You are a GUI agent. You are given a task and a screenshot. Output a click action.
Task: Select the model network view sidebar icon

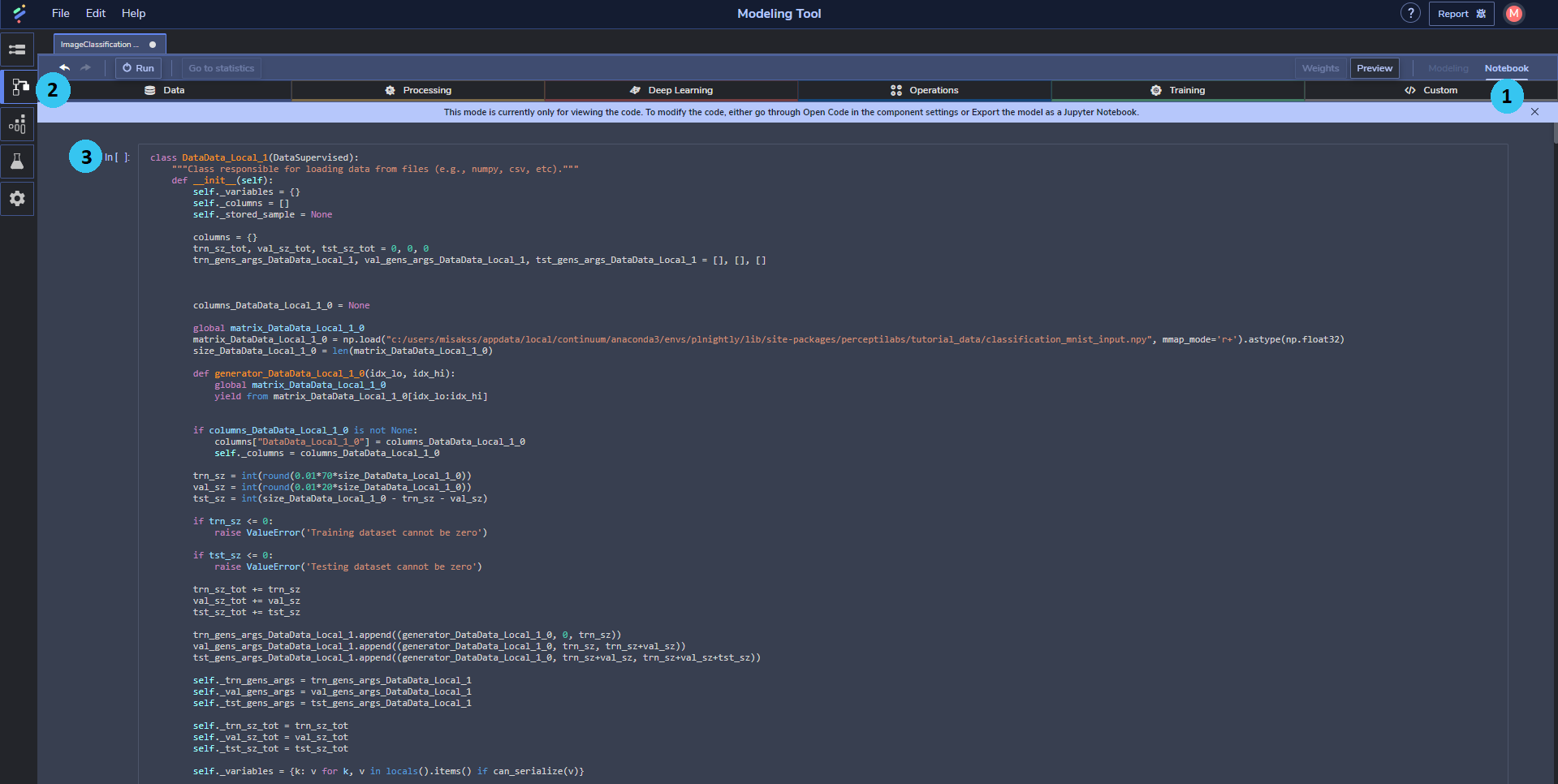(x=19, y=87)
